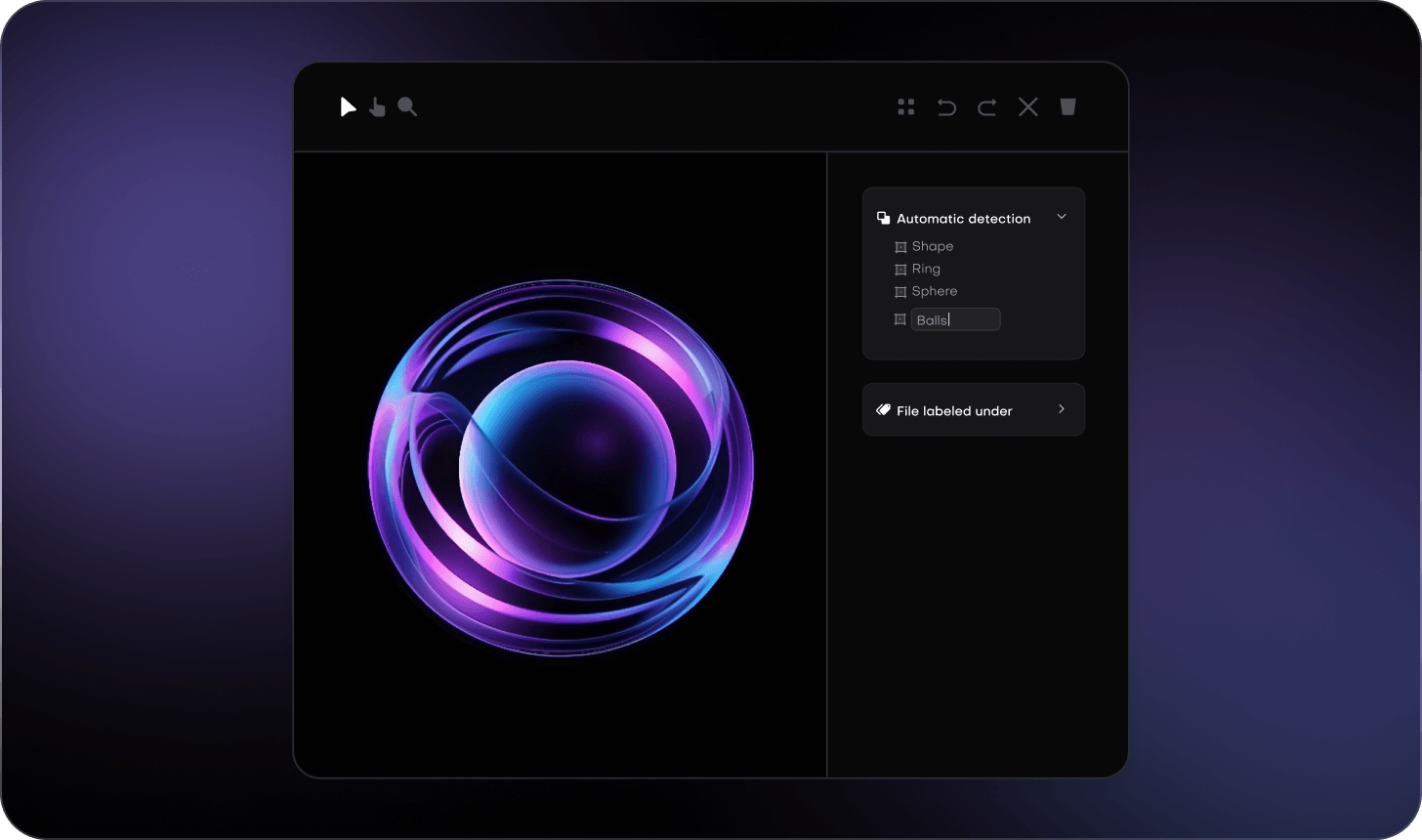Select the Shape detection label

tap(933, 246)
